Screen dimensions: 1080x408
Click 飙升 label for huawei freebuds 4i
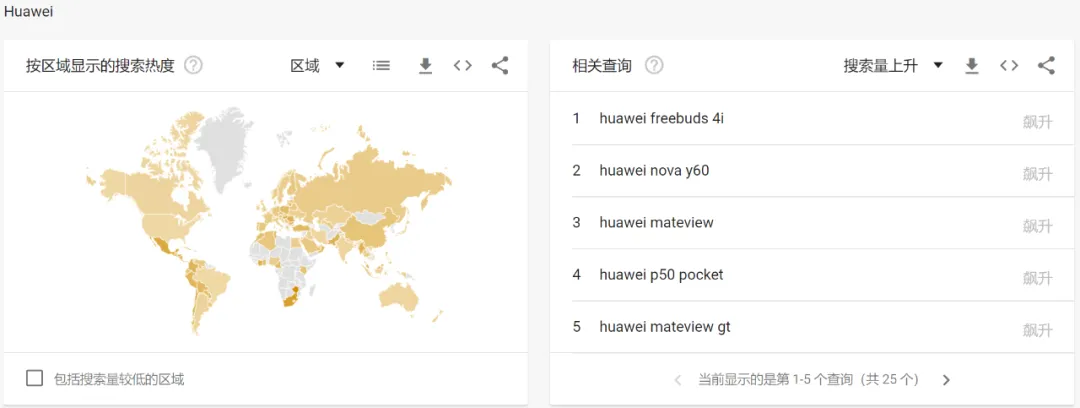point(1038,123)
